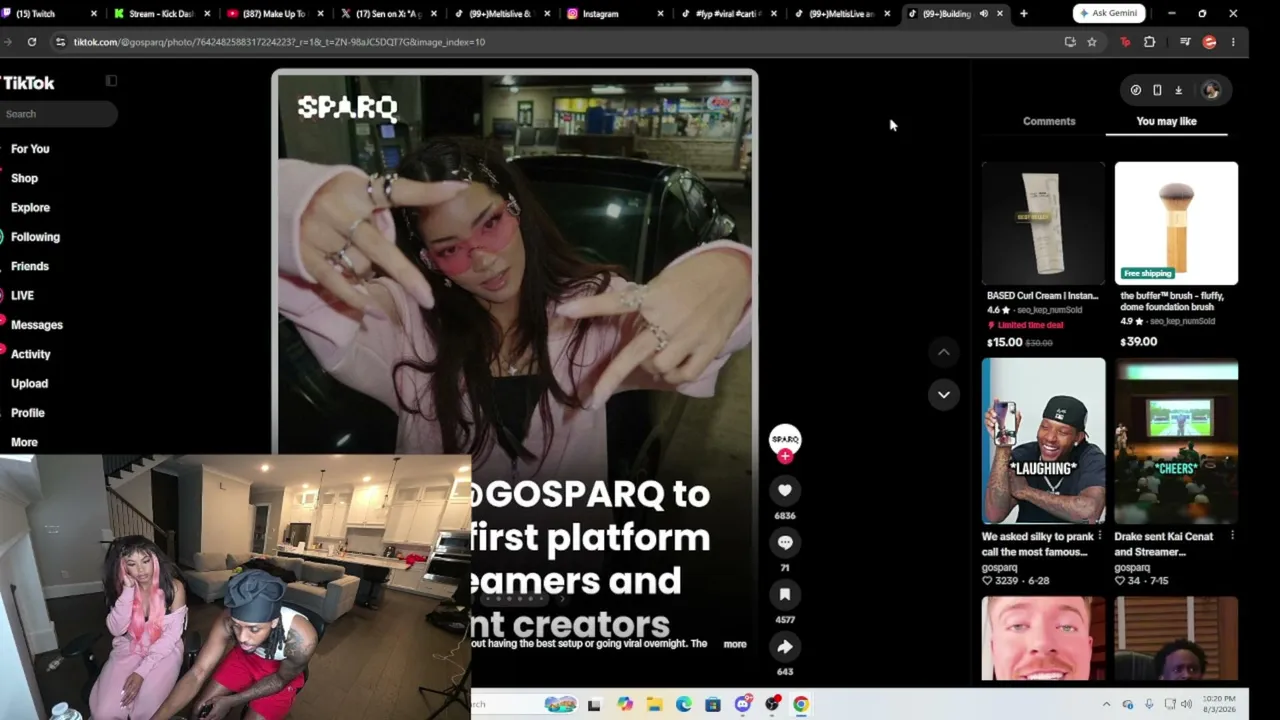Open Activity in the sidebar
This screenshot has height=720, width=1280.
click(30, 354)
